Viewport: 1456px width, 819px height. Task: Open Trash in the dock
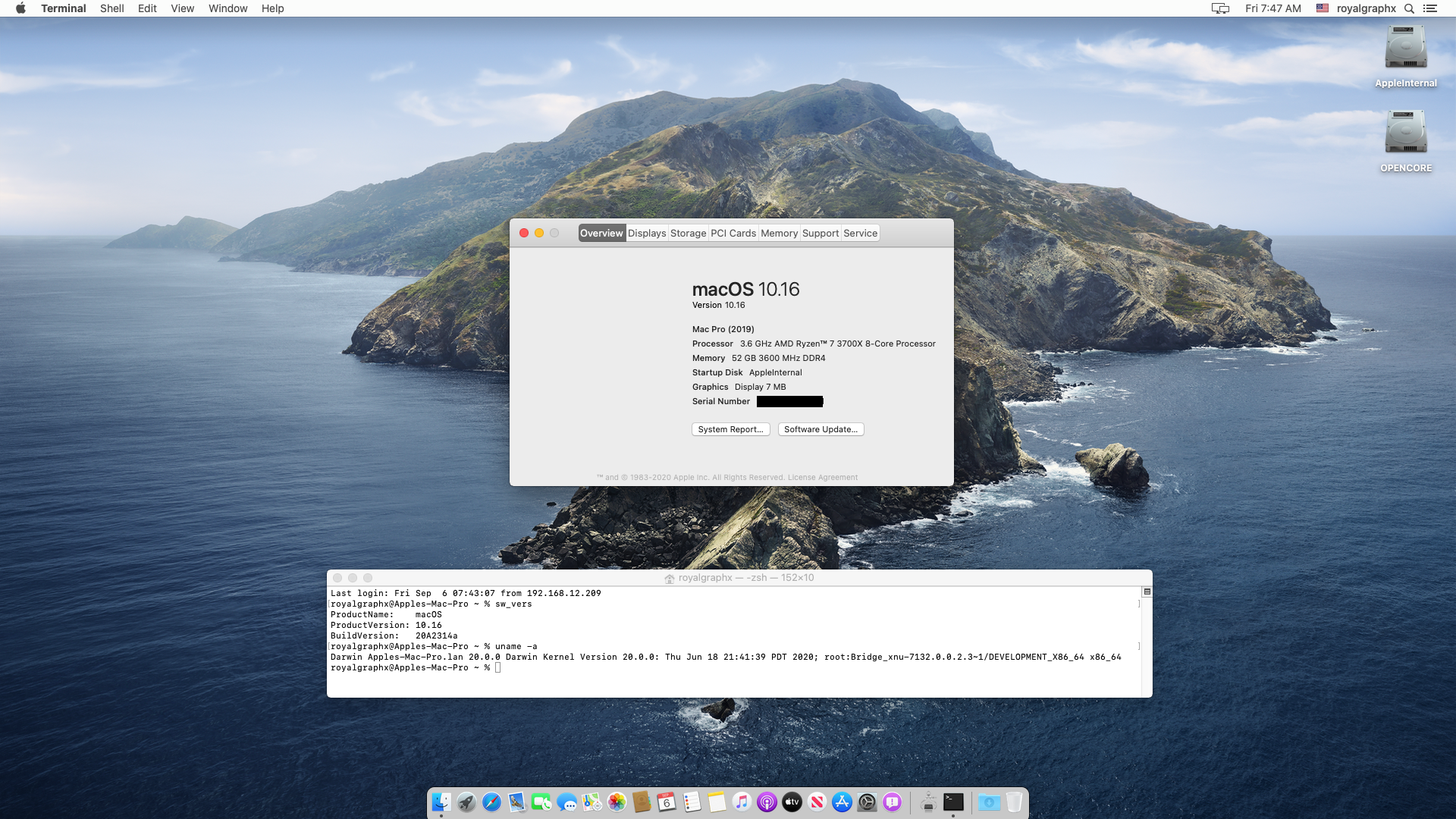click(x=1014, y=802)
